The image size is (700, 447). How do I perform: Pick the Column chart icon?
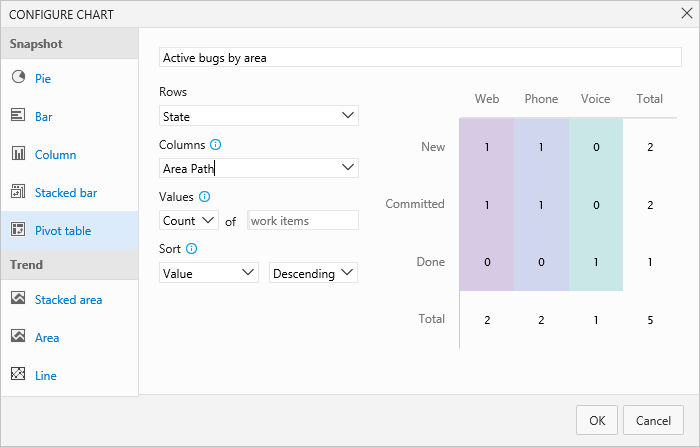pyautogui.click(x=18, y=154)
